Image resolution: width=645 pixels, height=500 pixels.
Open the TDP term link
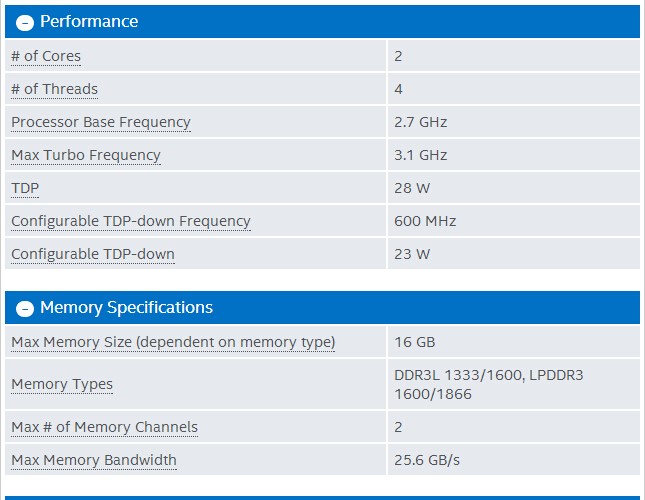[x=25, y=188]
